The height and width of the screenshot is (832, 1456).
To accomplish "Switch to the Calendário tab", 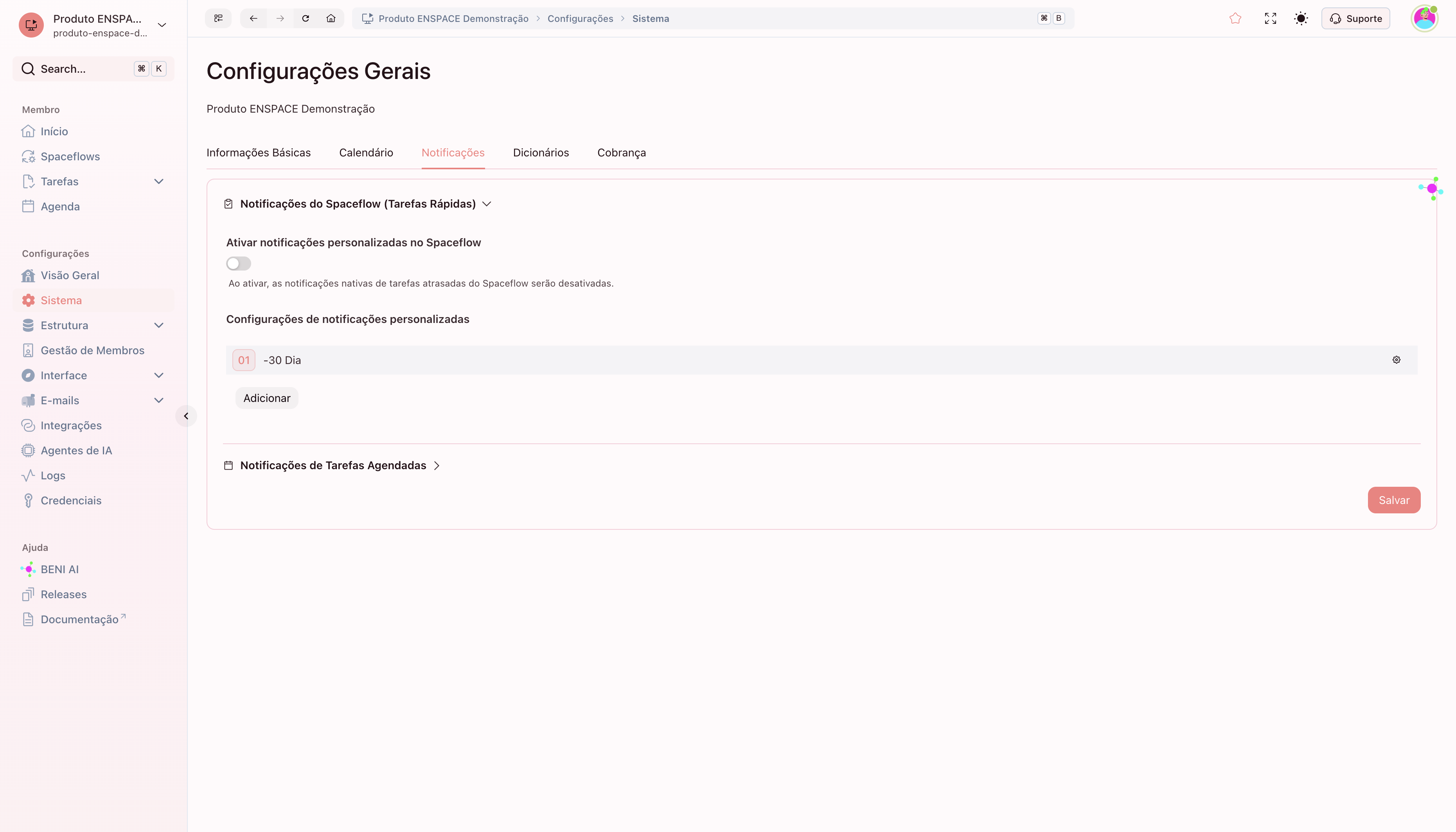I will click(366, 152).
